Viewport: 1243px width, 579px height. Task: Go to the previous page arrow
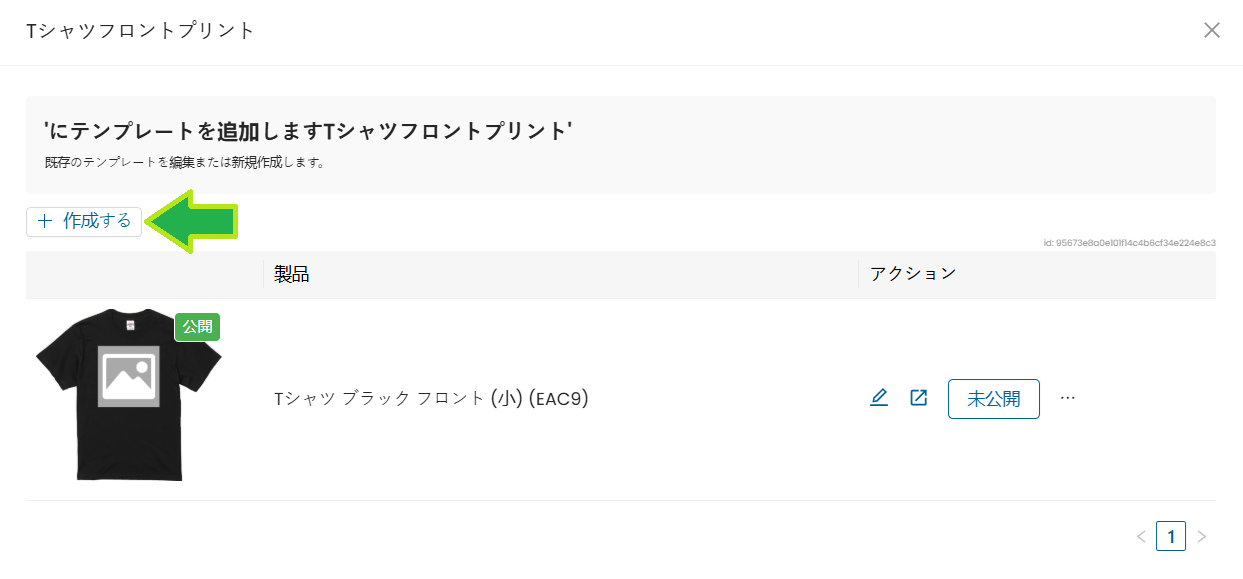pyautogui.click(x=1141, y=537)
